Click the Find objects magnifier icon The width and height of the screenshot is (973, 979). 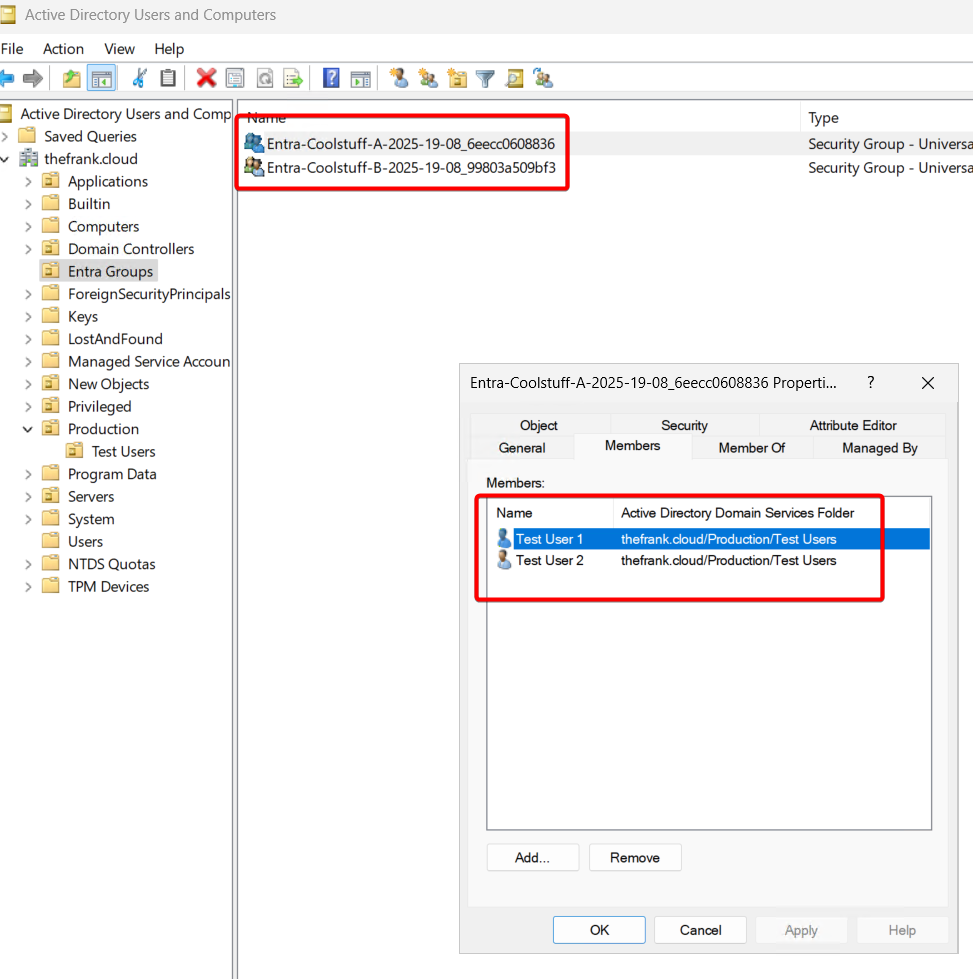514,78
